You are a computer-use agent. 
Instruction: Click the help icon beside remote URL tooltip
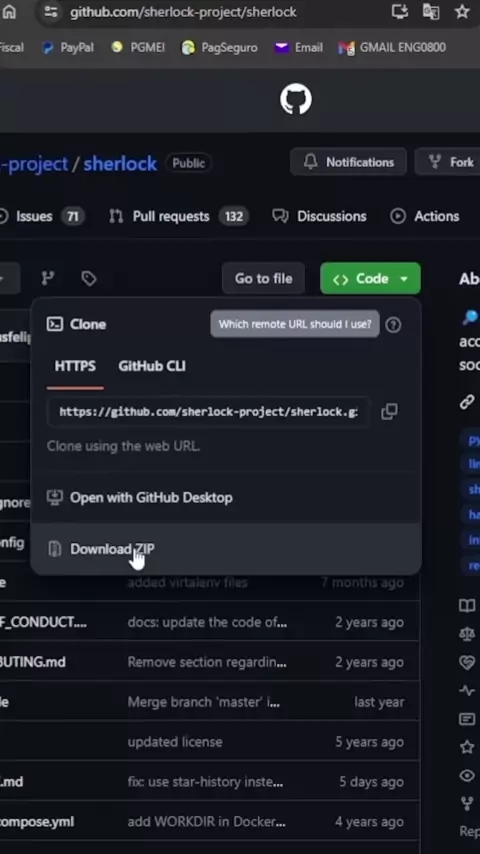pyautogui.click(x=393, y=325)
